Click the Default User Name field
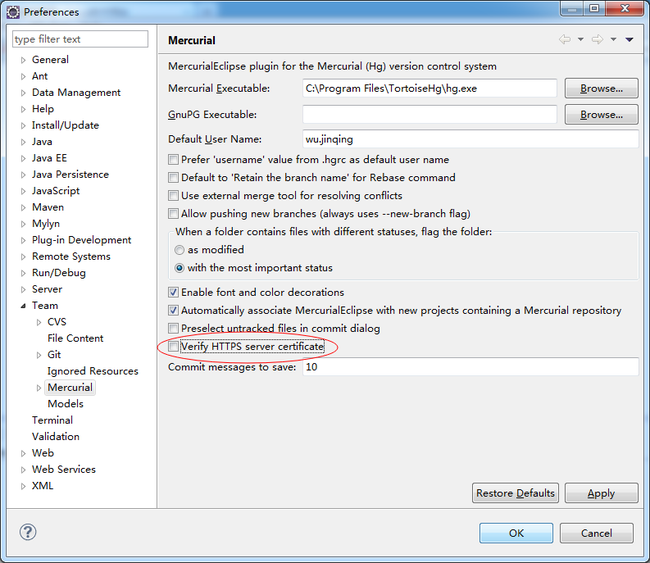650x563 pixels. pos(471,139)
